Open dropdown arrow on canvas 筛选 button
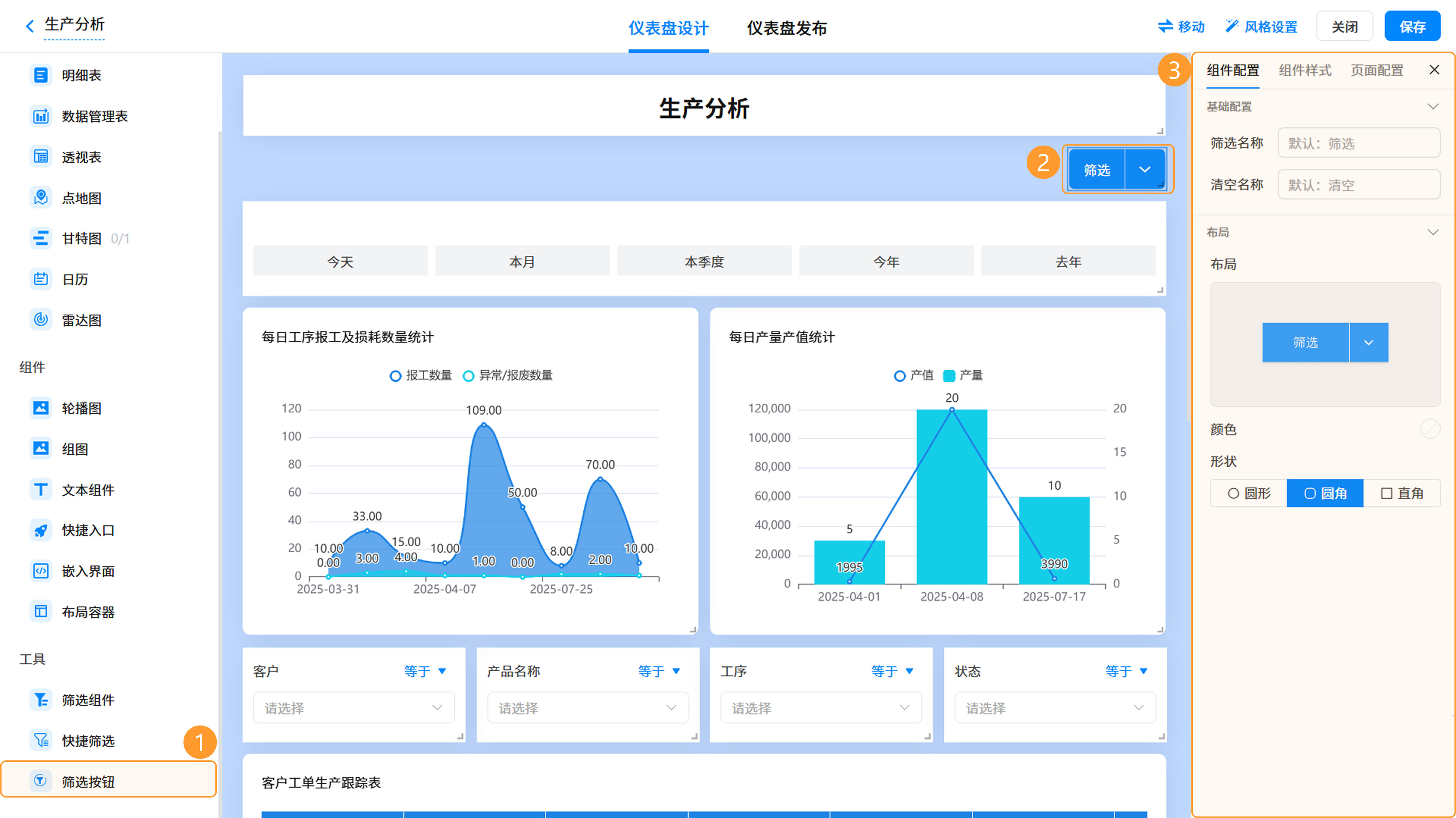The width and height of the screenshot is (1456, 818). click(x=1145, y=169)
